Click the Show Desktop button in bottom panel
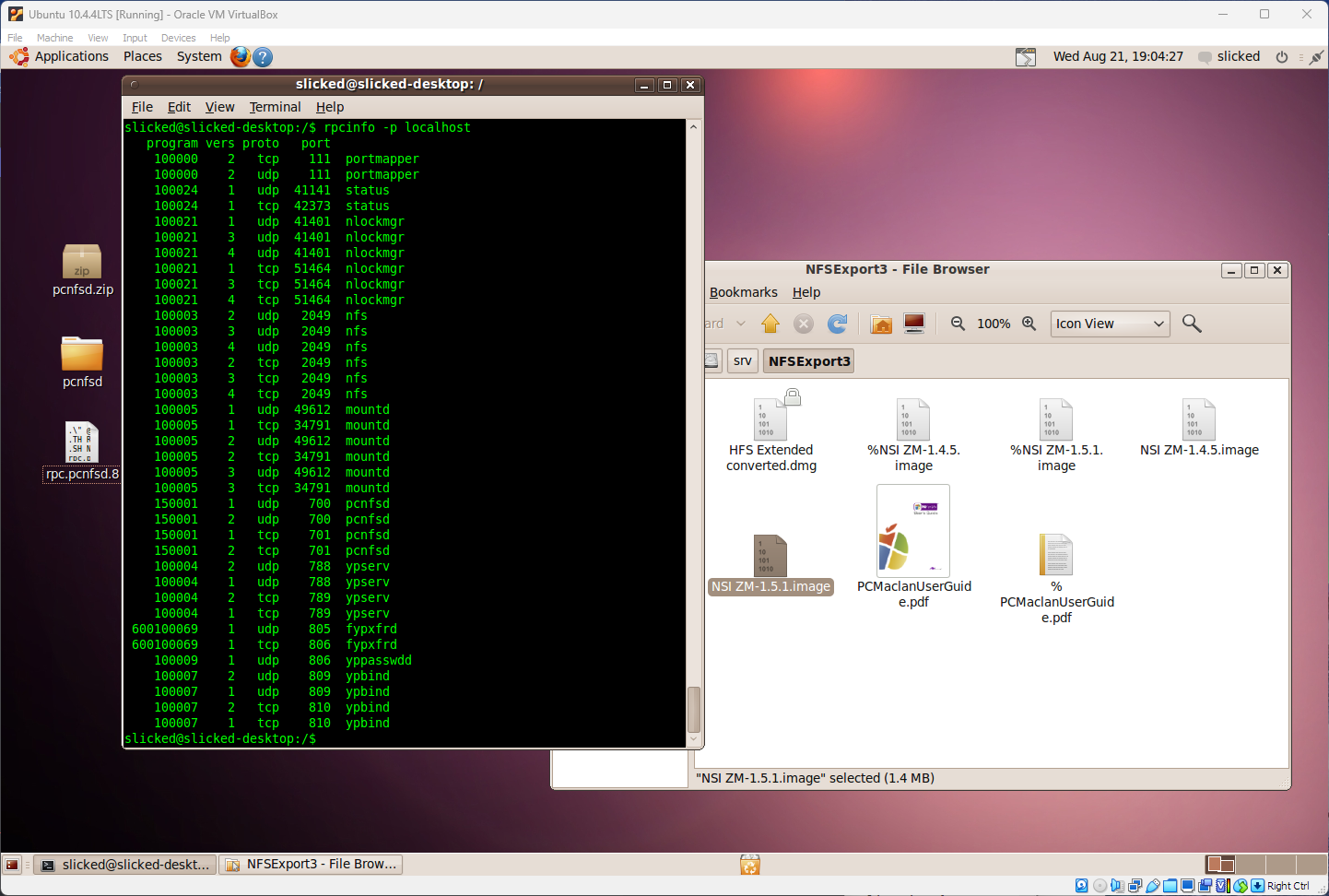The image size is (1329, 896). point(12,865)
